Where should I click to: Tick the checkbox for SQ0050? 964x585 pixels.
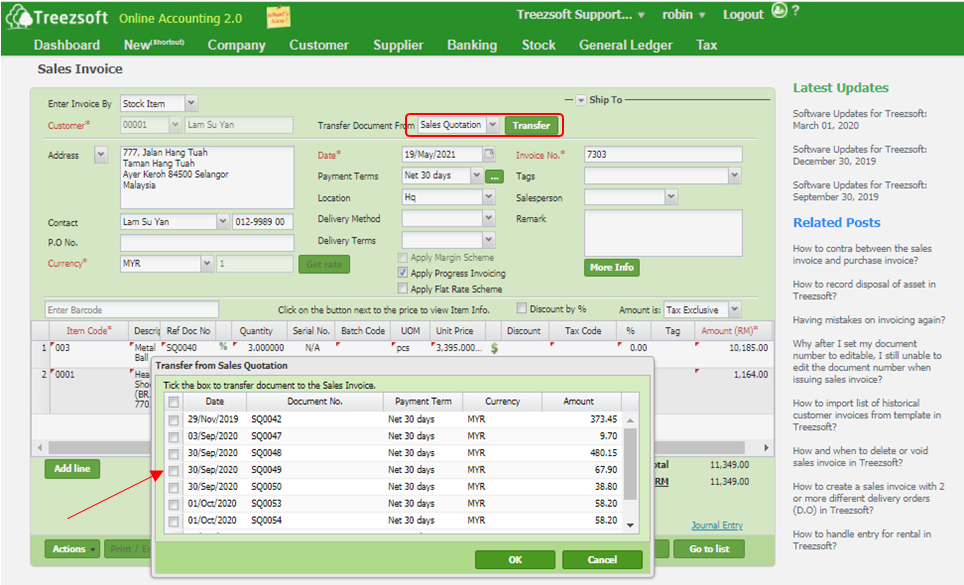click(x=173, y=488)
